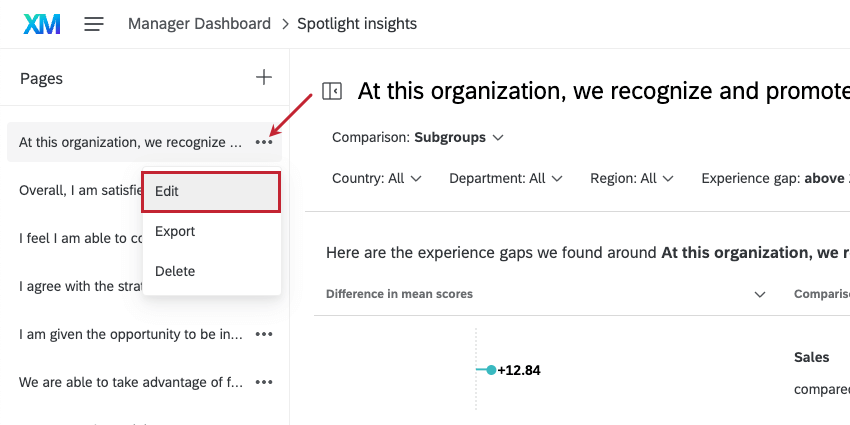Open the Country filter dropdown
850x425 pixels.
click(376, 178)
